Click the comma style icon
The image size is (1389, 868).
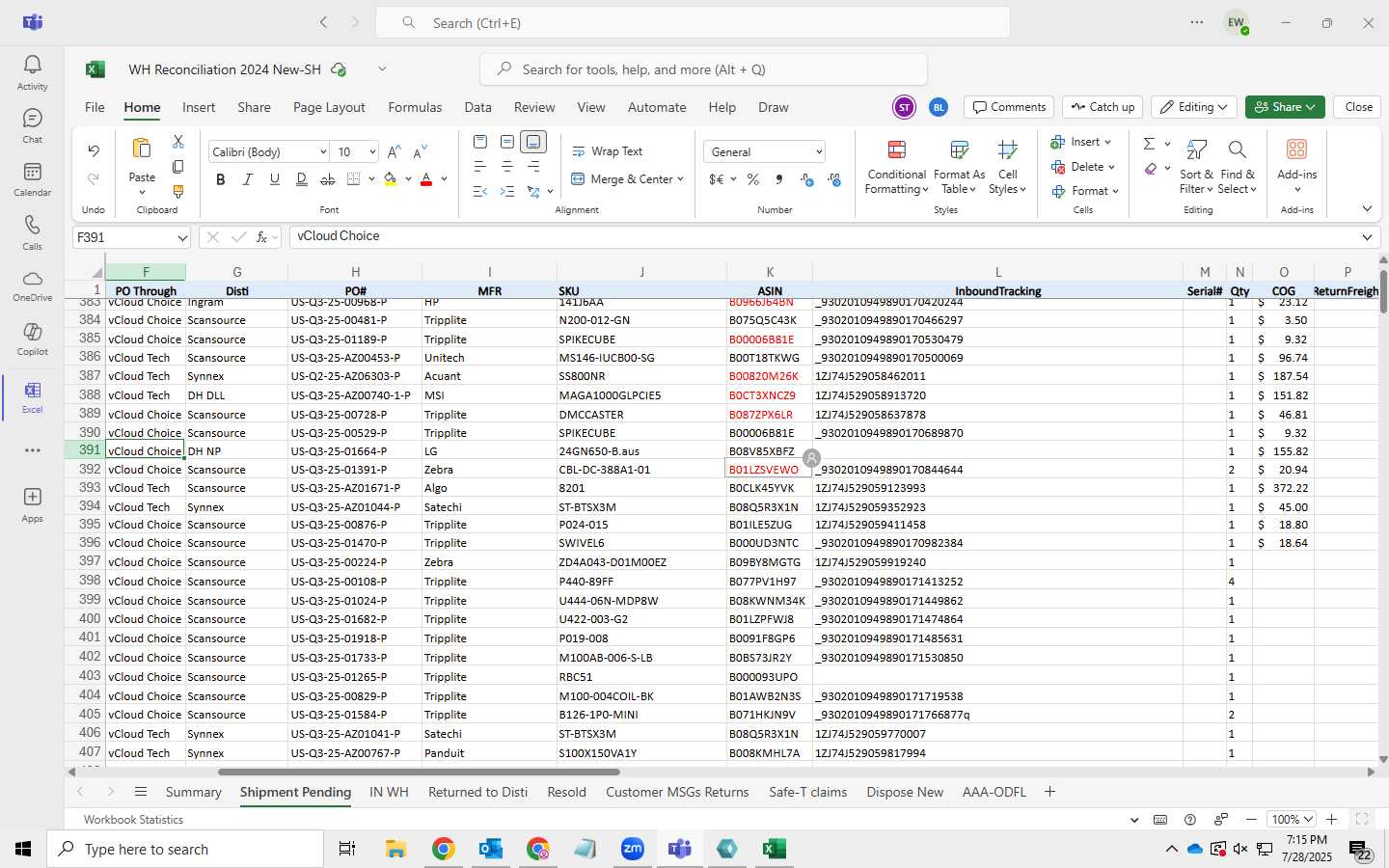tap(778, 179)
